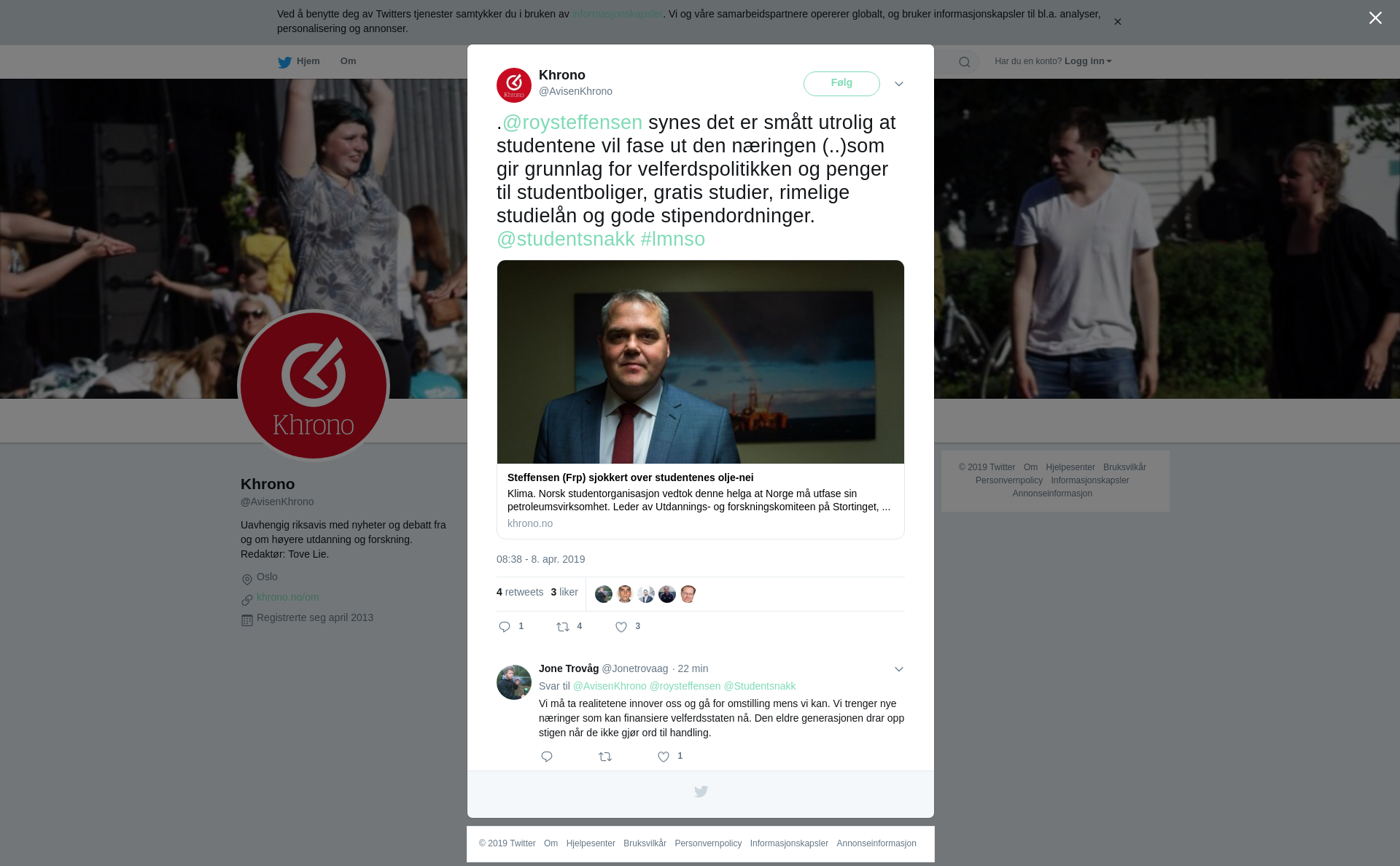View the 4 retweets list
Image resolution: width=1400 pixels, height=866 pixels.
[x=520, y=592]
